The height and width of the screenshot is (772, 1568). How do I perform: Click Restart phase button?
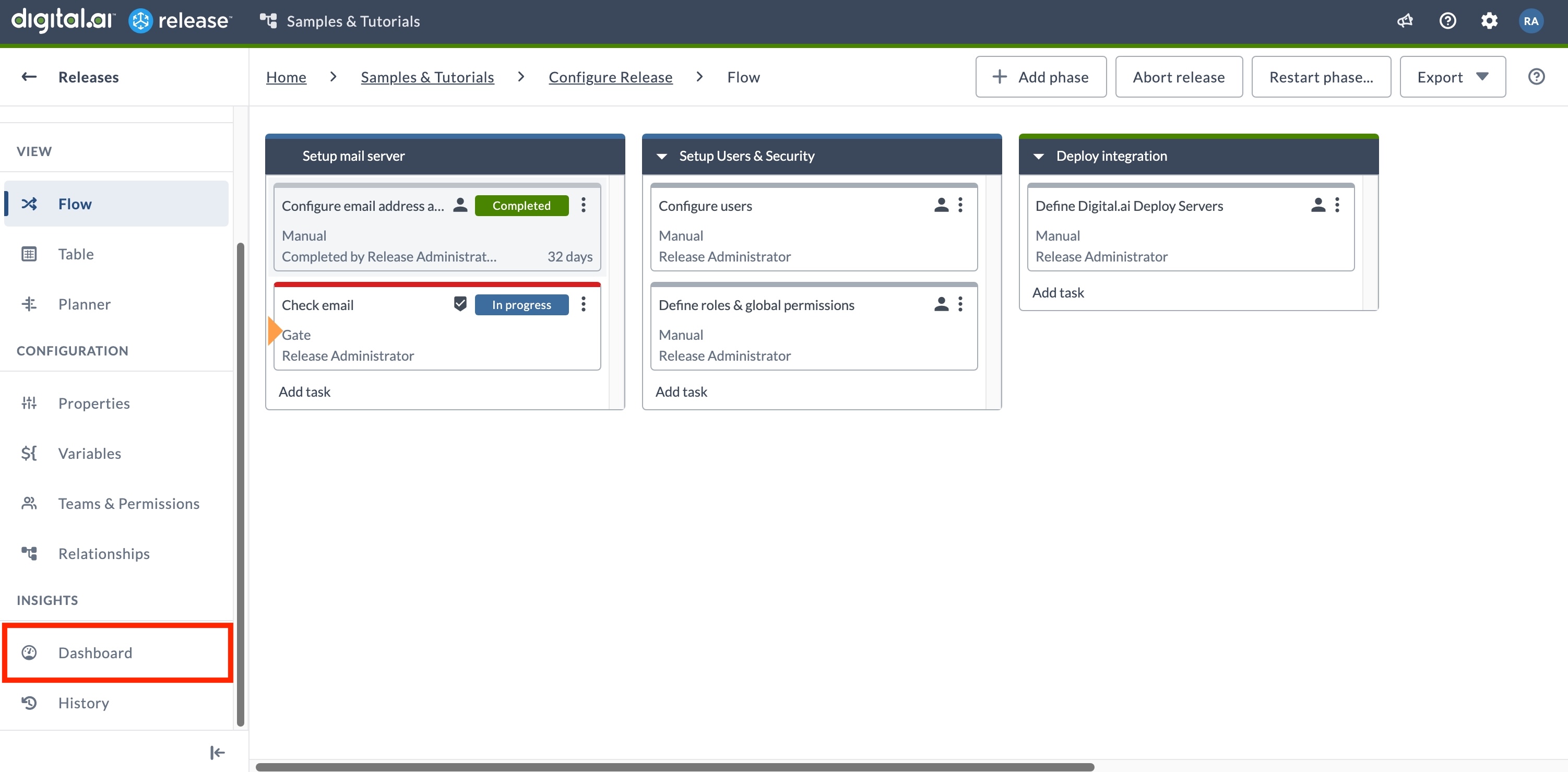1321,77
